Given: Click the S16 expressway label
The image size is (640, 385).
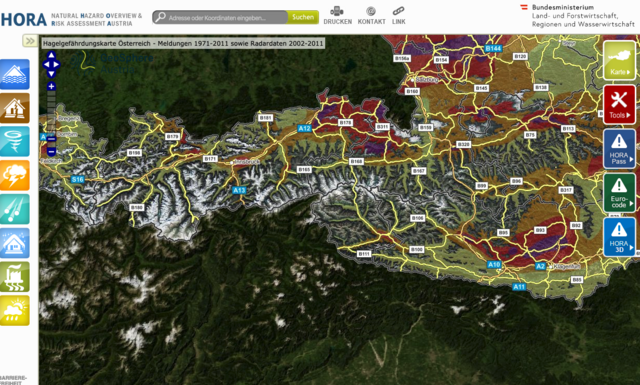Looking at the screenshot, I should 78,179.
